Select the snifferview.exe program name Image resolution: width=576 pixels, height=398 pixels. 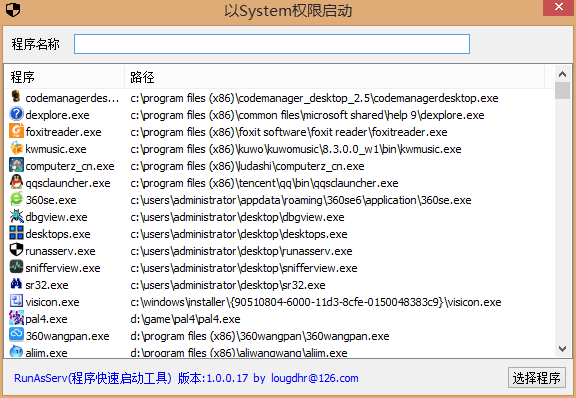click(63, 268)
